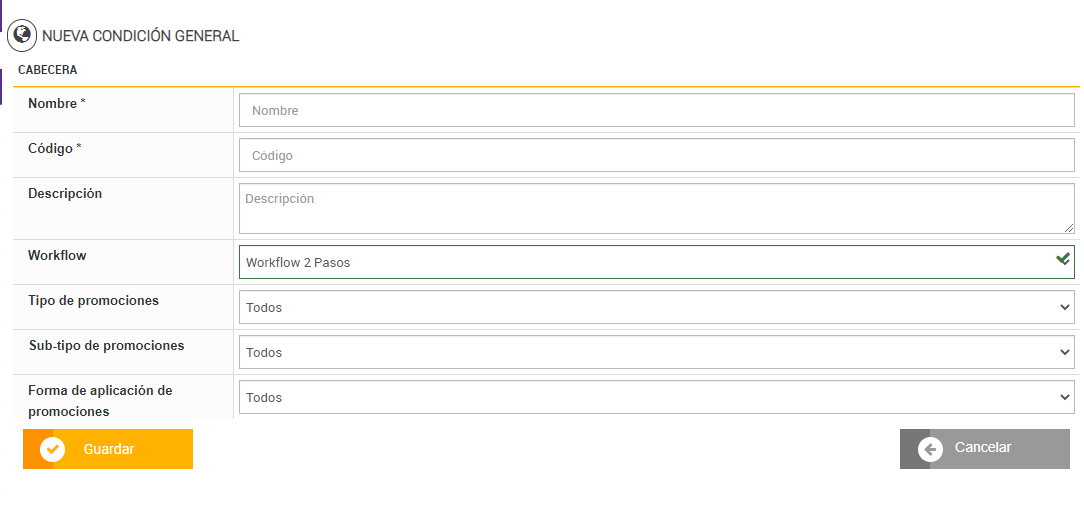
Task: Select the CABECERA section header
Action: pos(48,70)
